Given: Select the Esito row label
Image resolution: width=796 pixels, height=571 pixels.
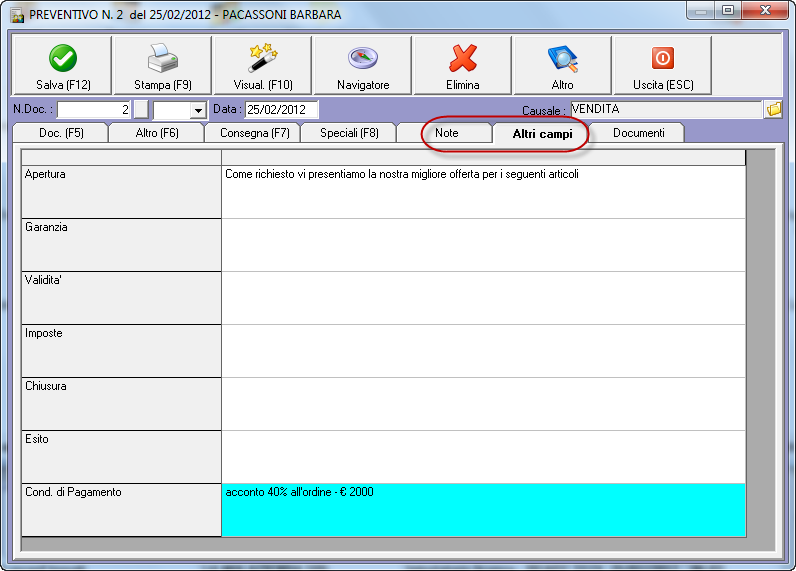Looking at the screenshot, I should click(121, 457).
